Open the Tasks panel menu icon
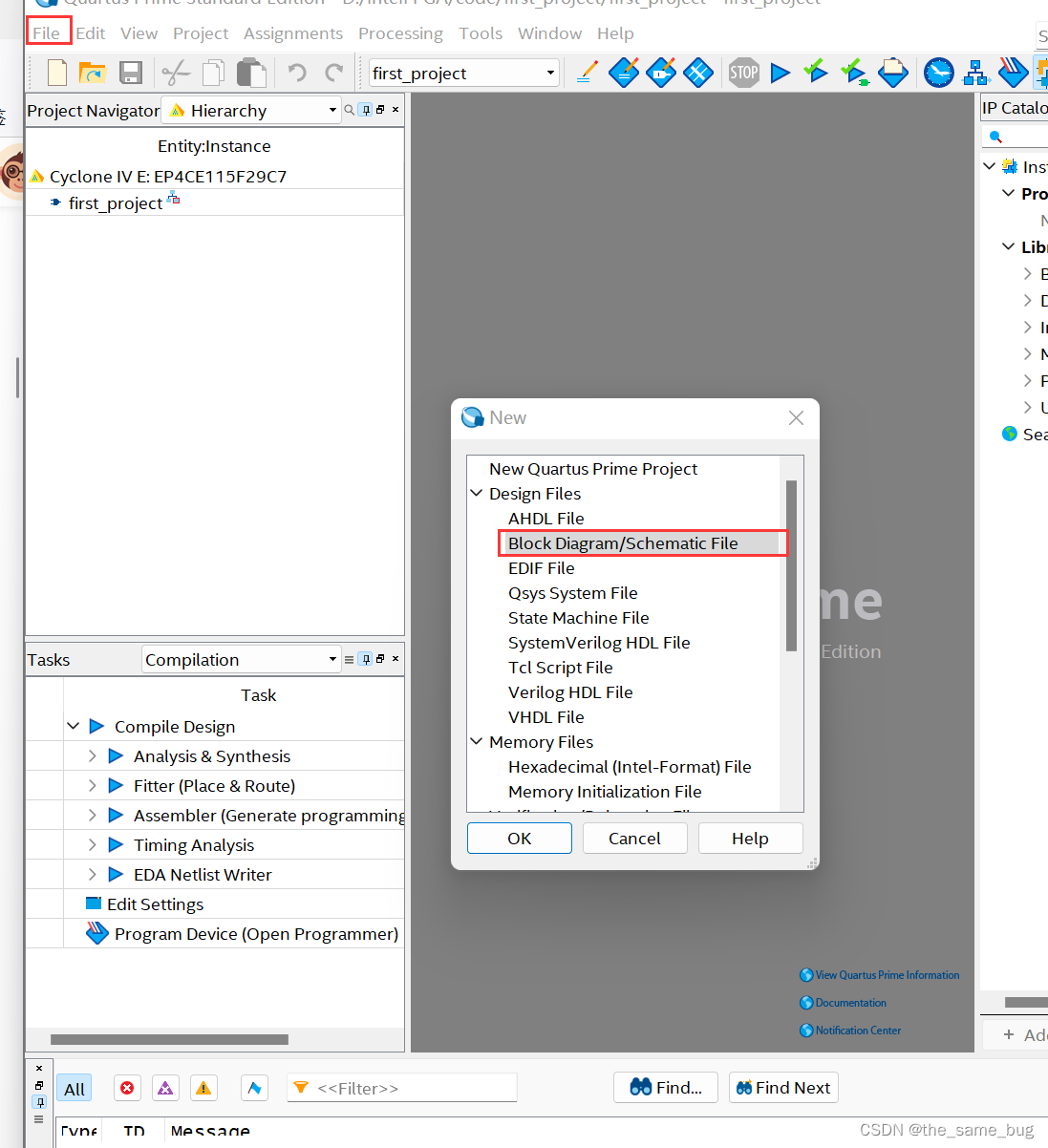 click(x=350, y=659)
